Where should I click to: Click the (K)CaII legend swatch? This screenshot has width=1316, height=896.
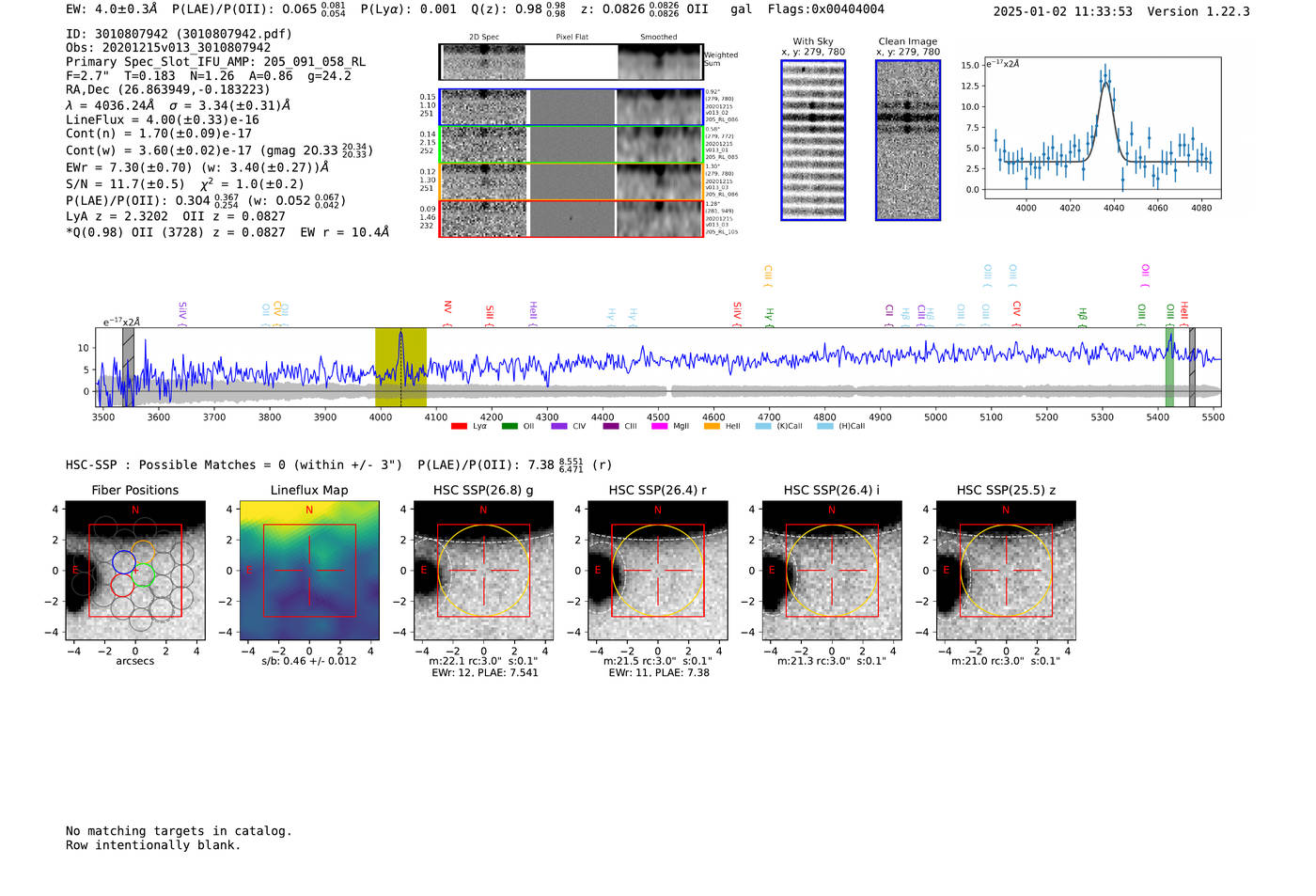pyautogui.click(x=763, y=426)
